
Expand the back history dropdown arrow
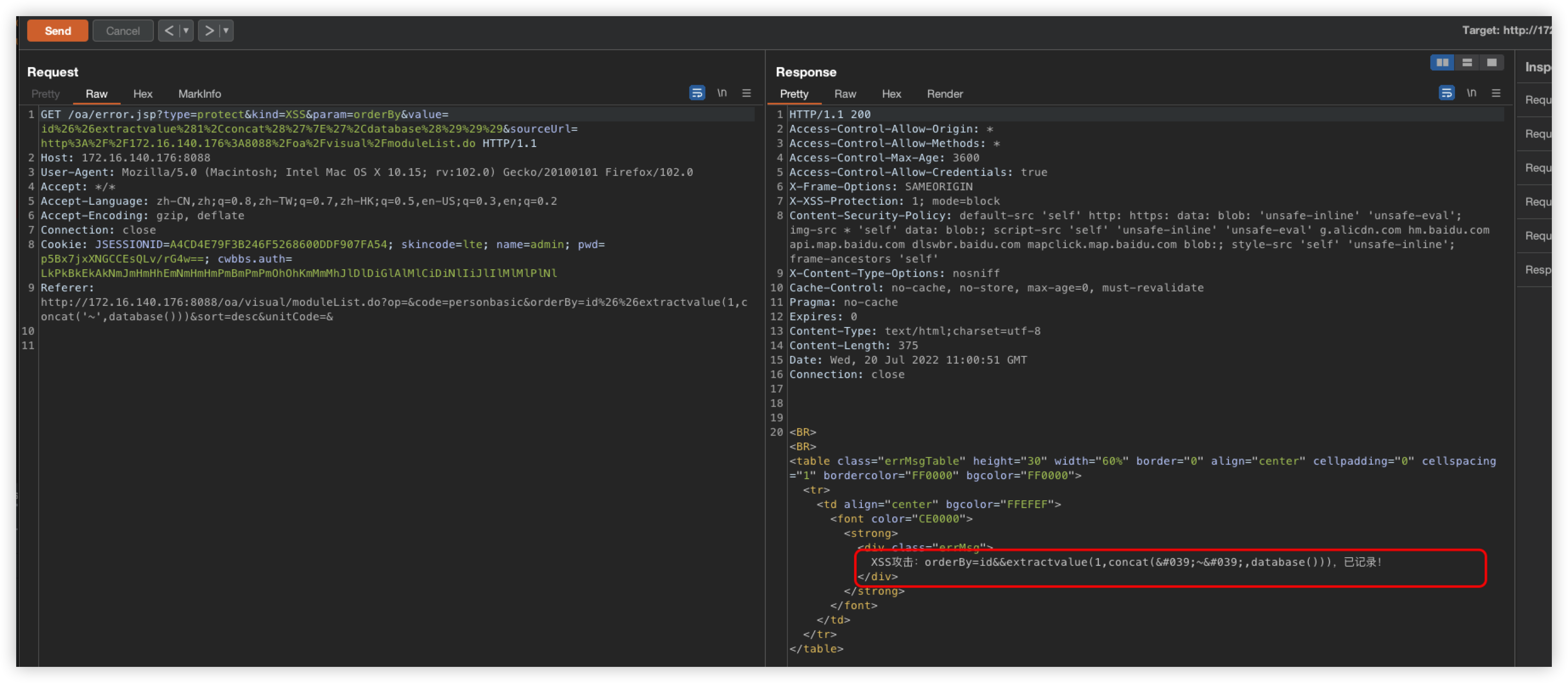coord(186,31)
